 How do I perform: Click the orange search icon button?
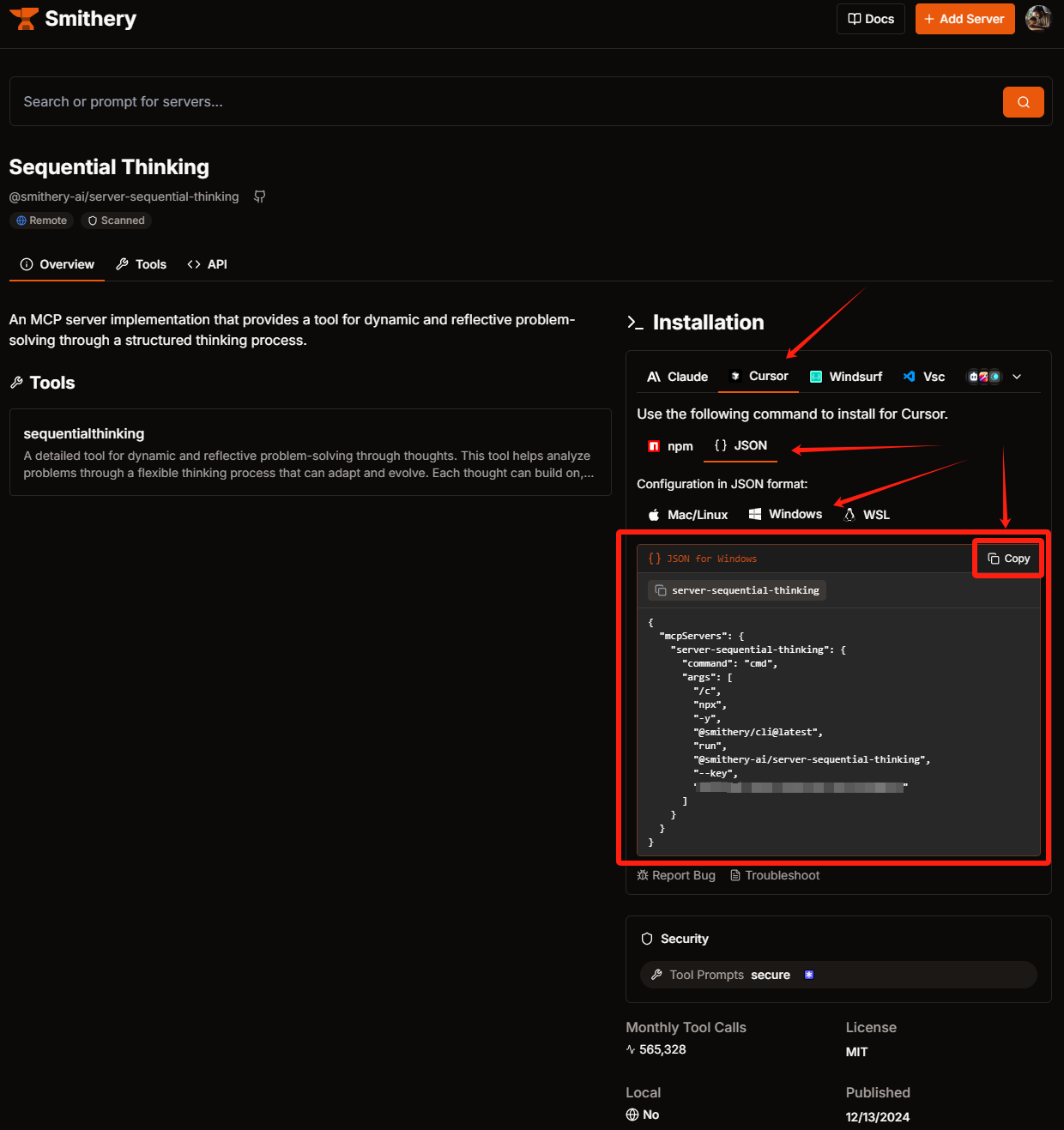1023,102
